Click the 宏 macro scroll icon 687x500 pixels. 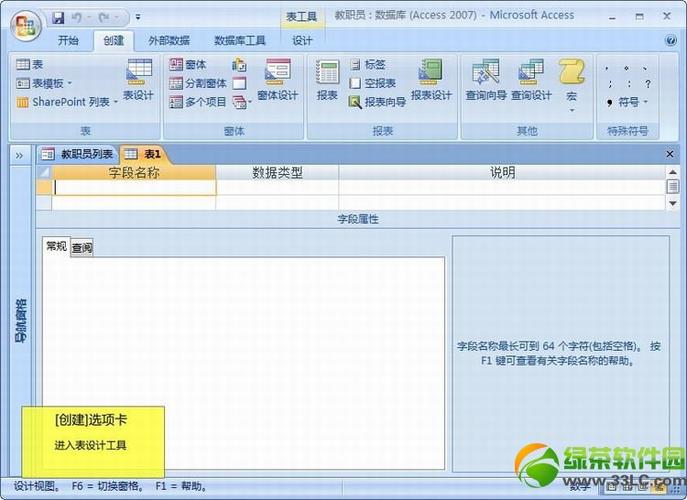(x=572, y=73)
